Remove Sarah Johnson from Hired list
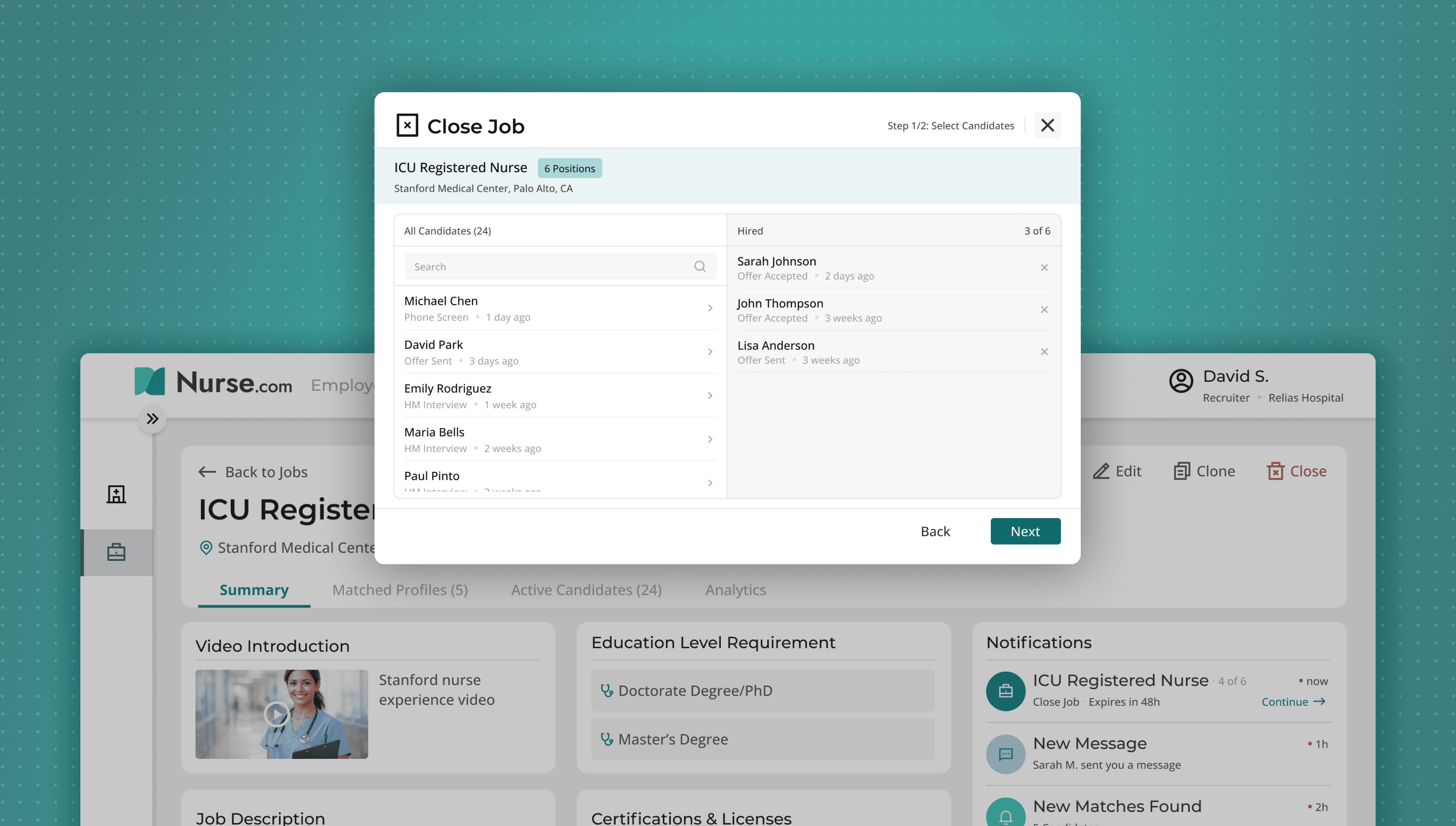The image size is (1456, 826). (x=1044, y=268)
